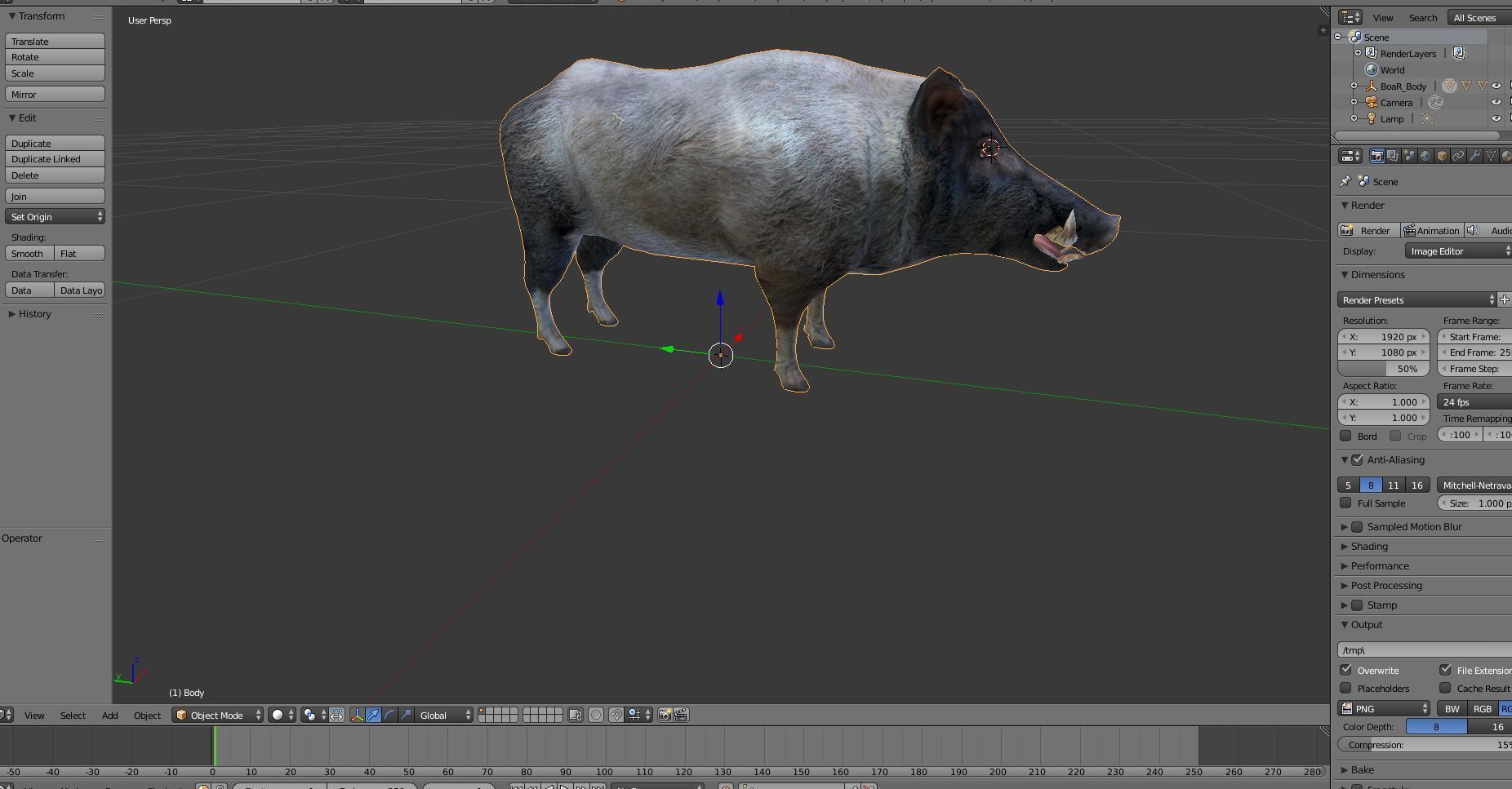The height and width of the screenshot is (789, 1512).
Task: Open the Constraints properties chain tab
Action: pos(1458,156)
